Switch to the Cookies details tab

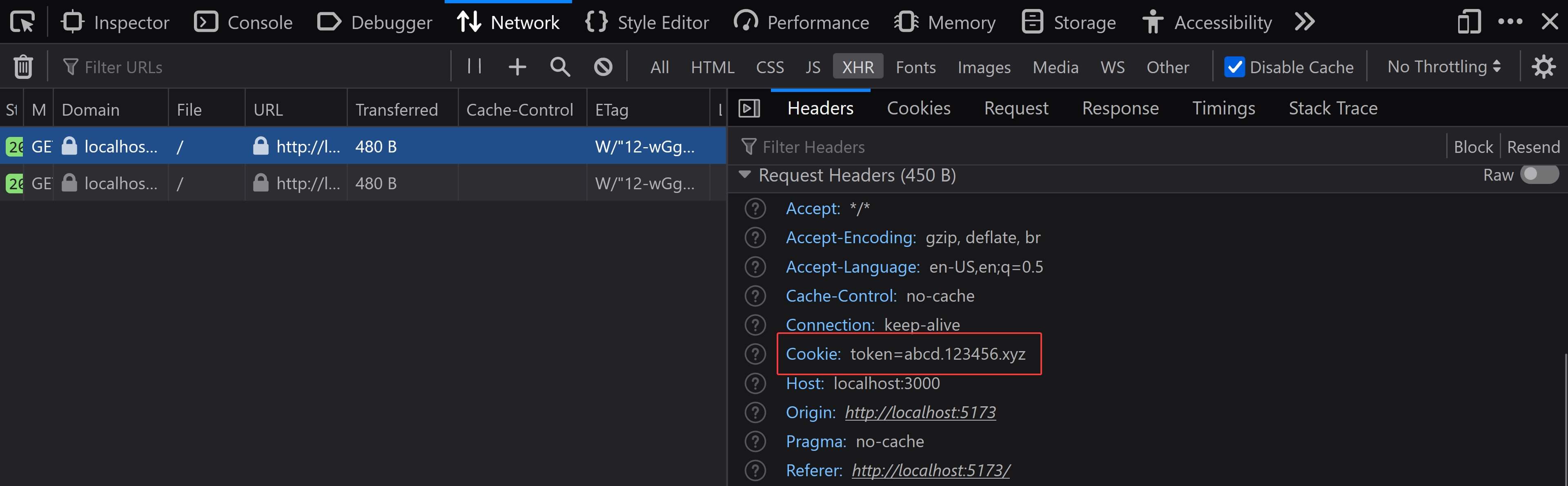[x=918, y=108]
